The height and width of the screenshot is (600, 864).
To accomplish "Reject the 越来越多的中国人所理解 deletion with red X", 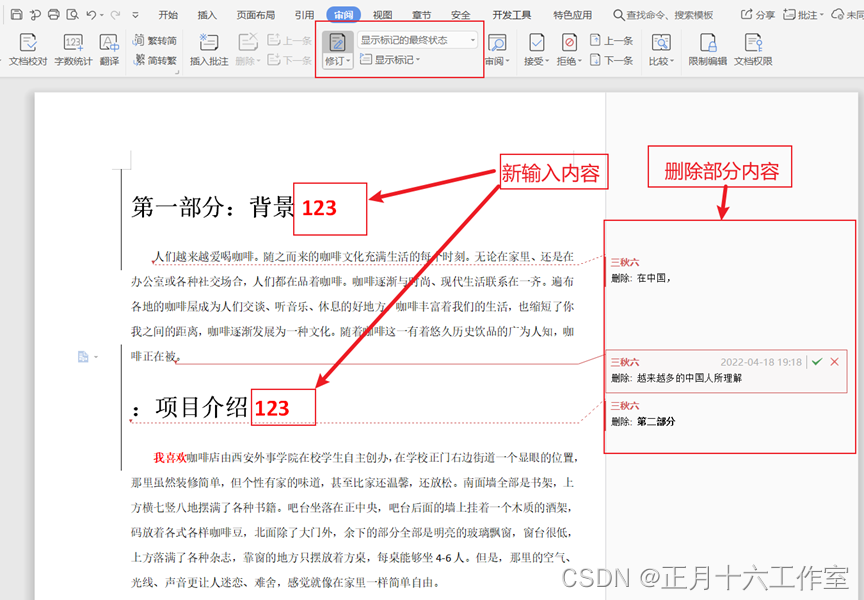I will click(834, 361).
